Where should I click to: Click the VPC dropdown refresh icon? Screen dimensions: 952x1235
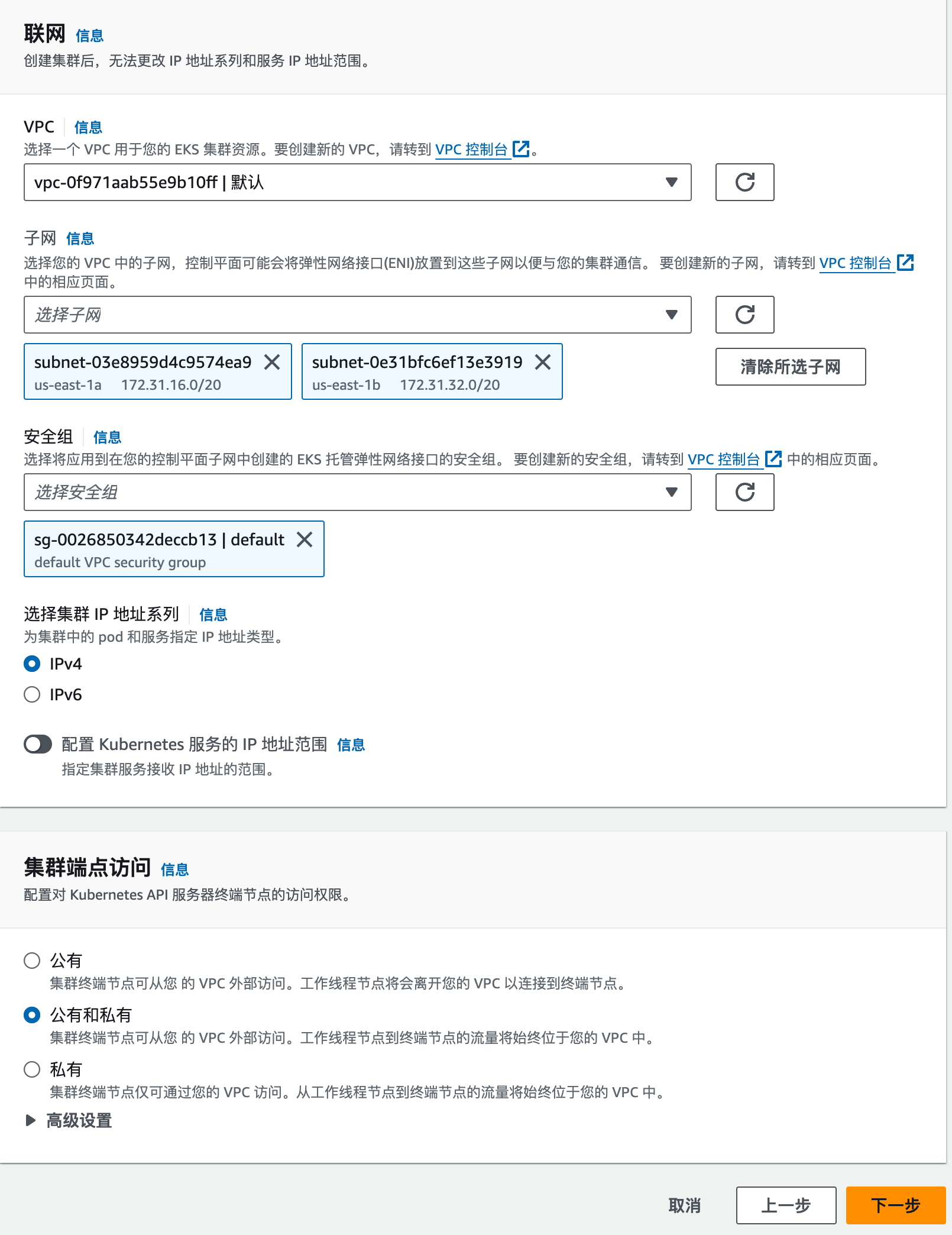[744, 182]
